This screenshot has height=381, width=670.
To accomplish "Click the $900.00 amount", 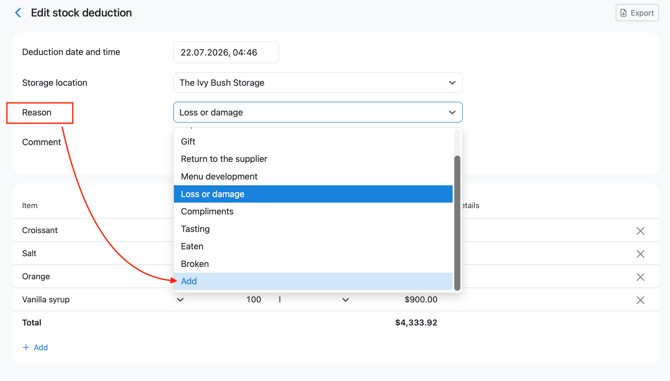I will point(421,299).
